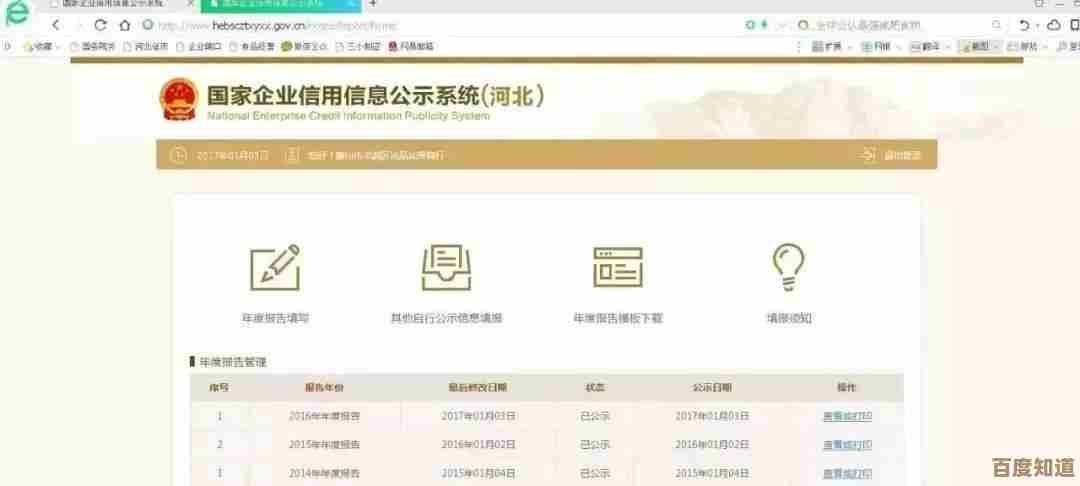
Task: Open the 扩展 extensions toolbar item
Action: [827, 47]
